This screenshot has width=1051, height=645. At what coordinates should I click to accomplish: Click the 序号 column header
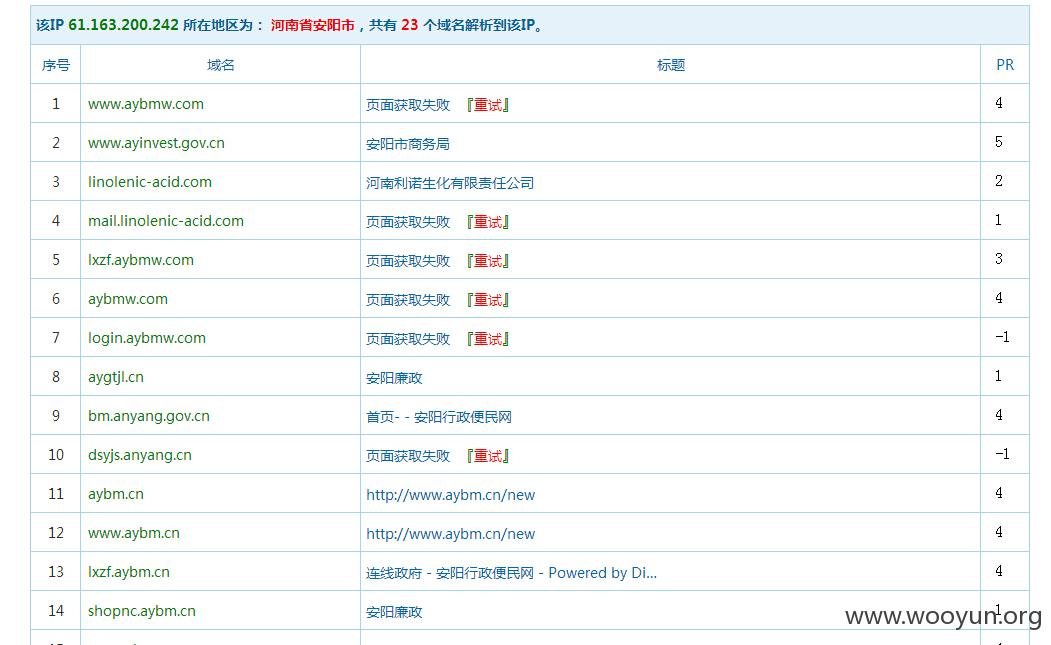click(56, 65)
